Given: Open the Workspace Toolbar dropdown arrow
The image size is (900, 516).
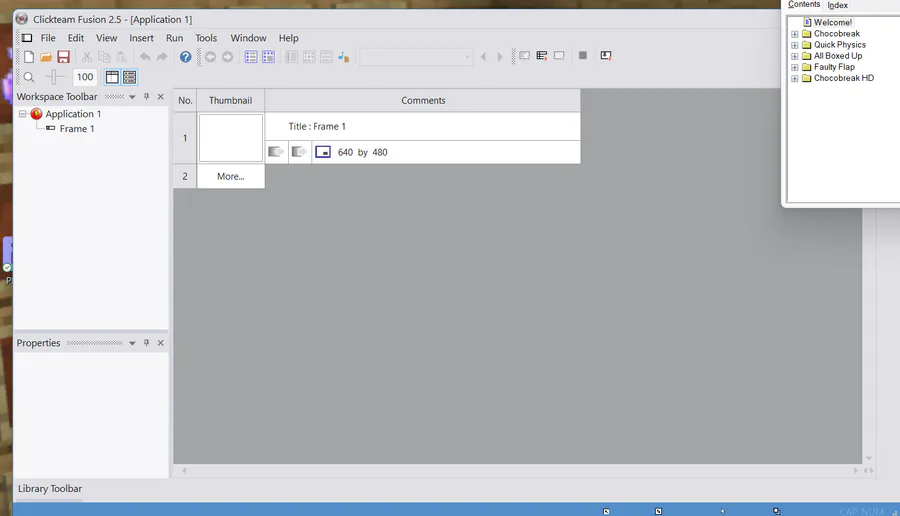Looking at the screenshot, I should click(x=132, y=97).
